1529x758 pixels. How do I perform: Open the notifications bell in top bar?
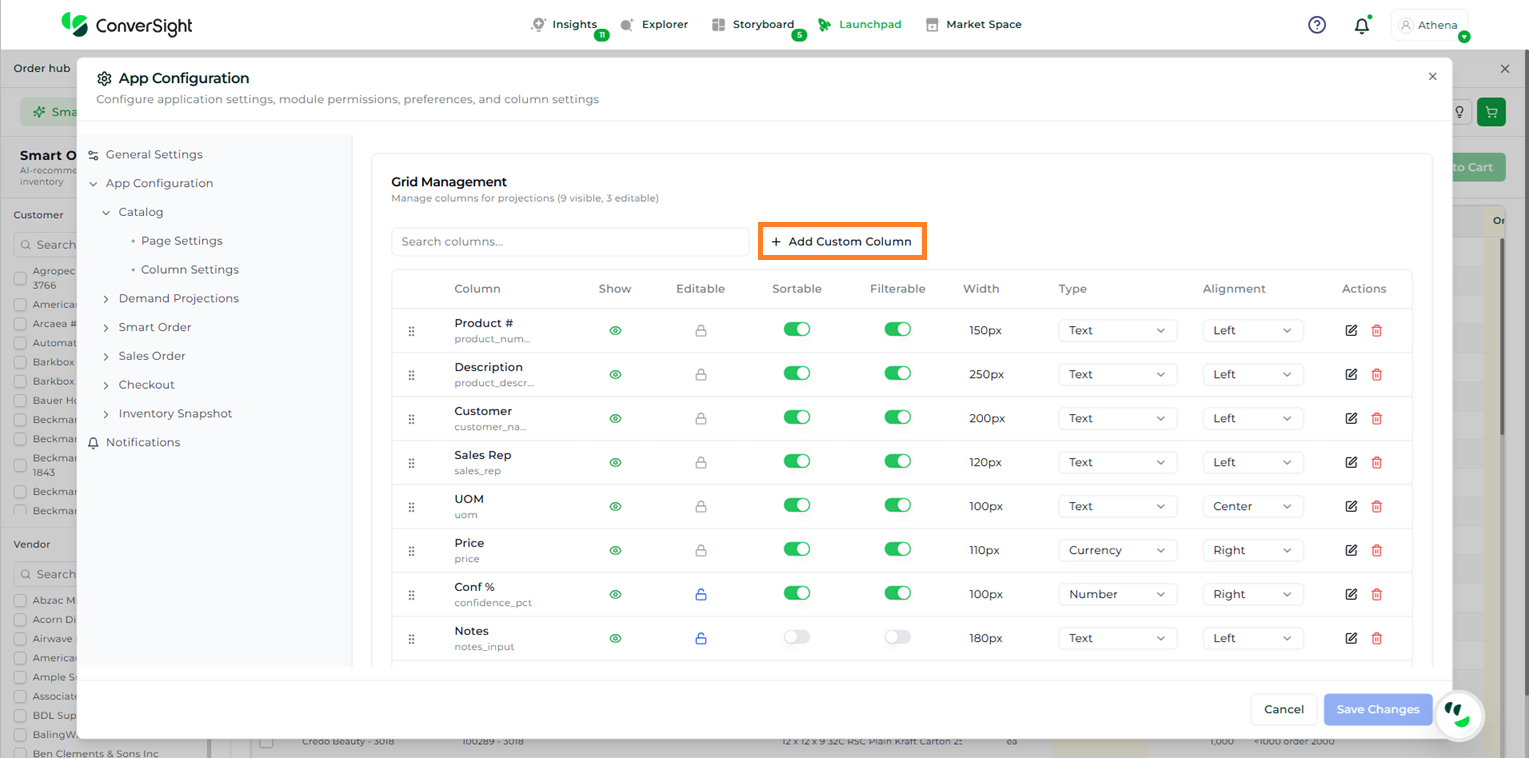(1361, 26)
